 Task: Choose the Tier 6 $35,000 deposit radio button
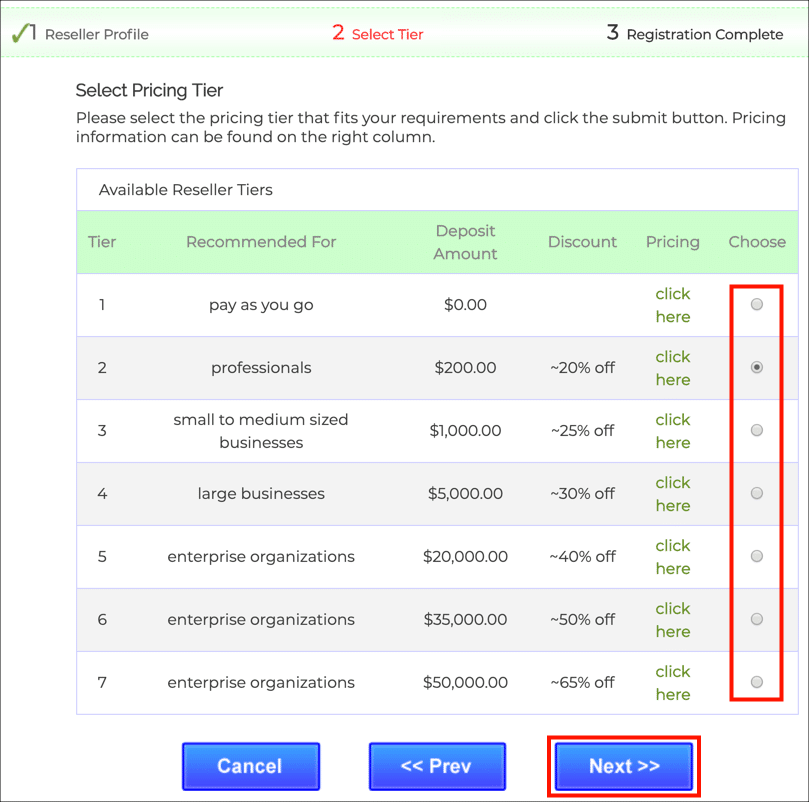(757, 619)
